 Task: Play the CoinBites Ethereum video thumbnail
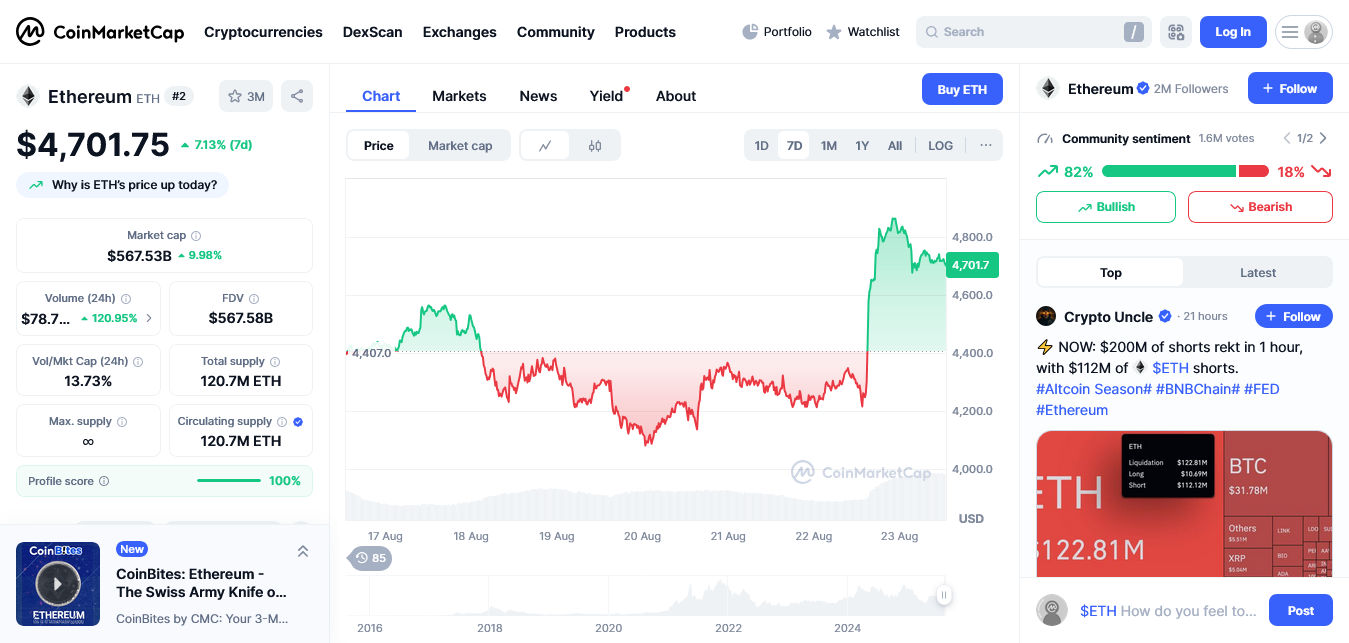click(58, 584)
